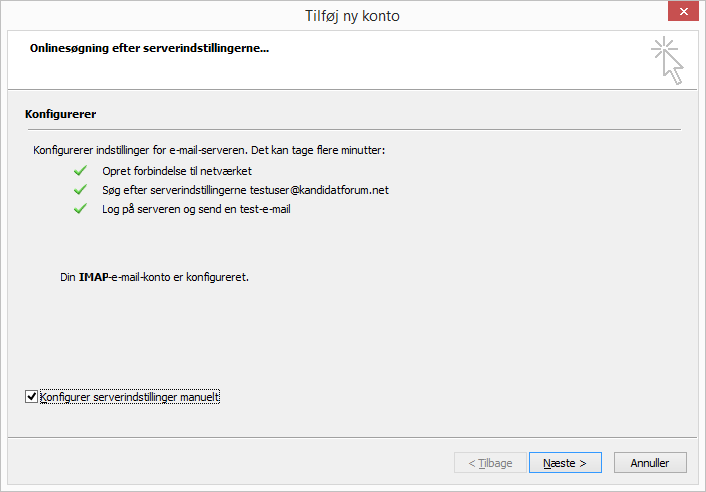Click the green checkmark beside Opret forbindelse
This screenshot has height=492, width=706.
[x=80, y=171]
